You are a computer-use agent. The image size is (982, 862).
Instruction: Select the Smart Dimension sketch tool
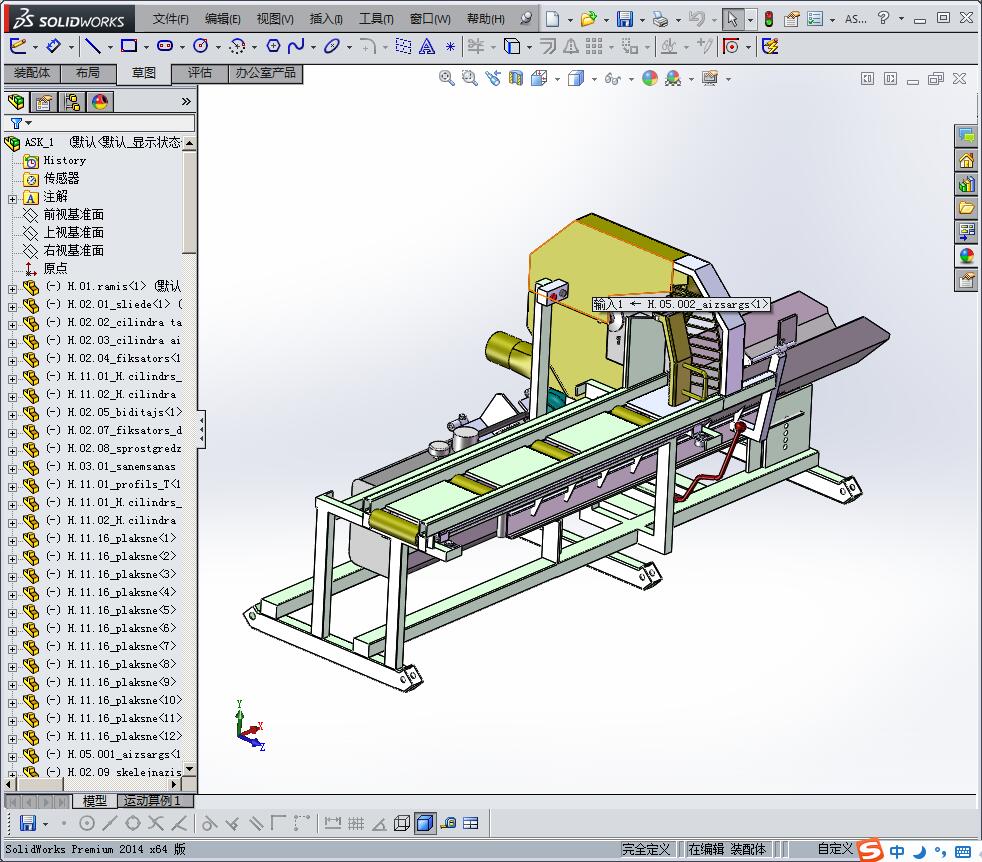53,46
